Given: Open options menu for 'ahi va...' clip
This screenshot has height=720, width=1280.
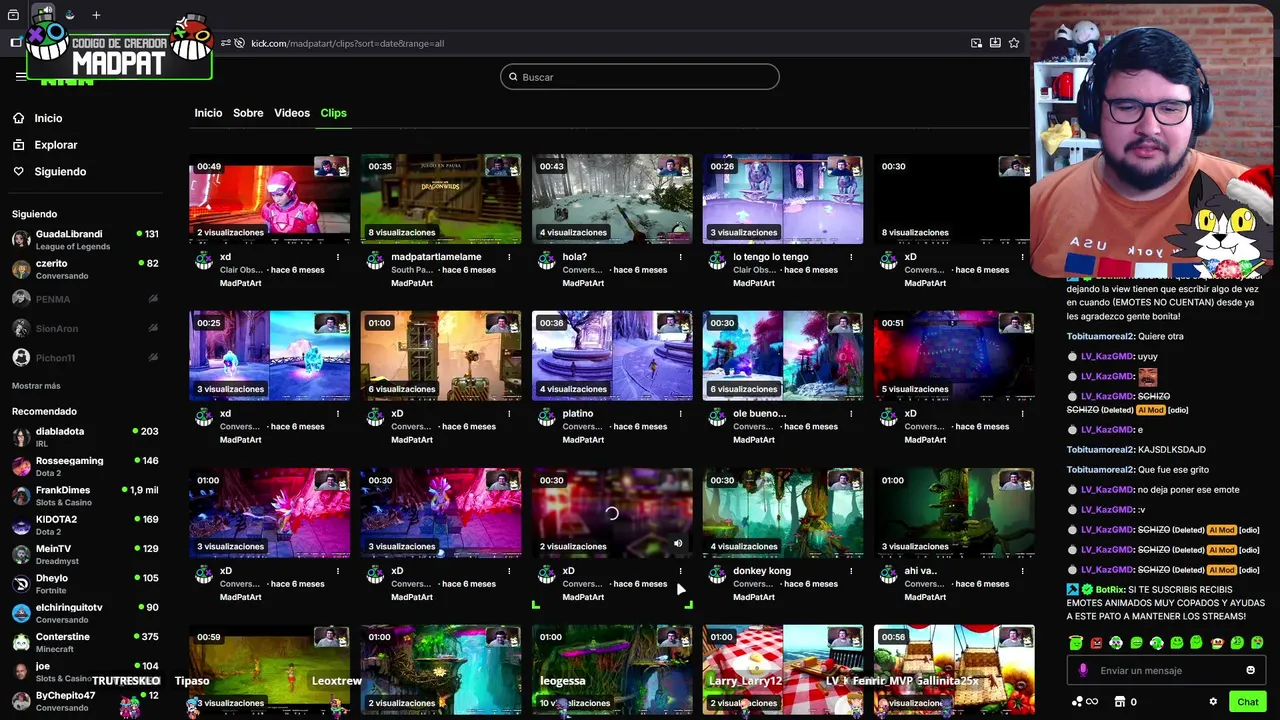Looking at the screenshot, I should point(1022,571).
